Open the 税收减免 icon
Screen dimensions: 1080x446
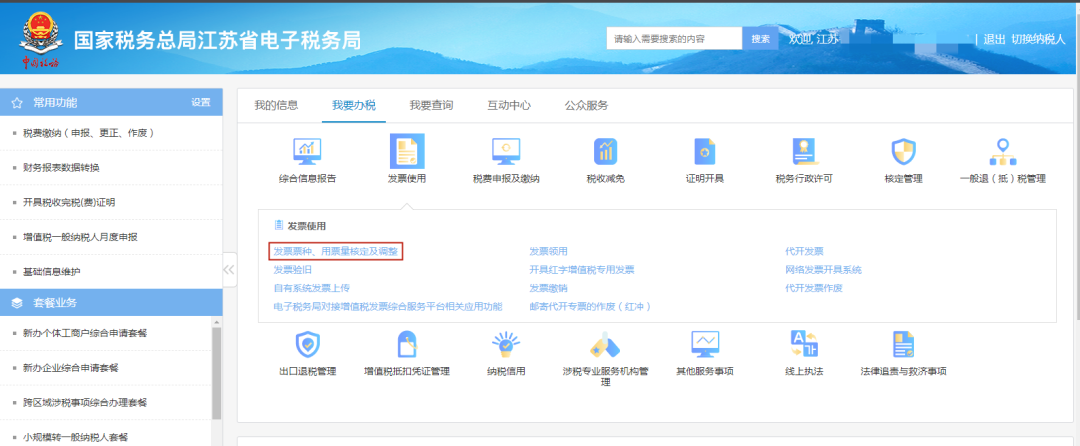pyautogui.click(x=605, y=151)
